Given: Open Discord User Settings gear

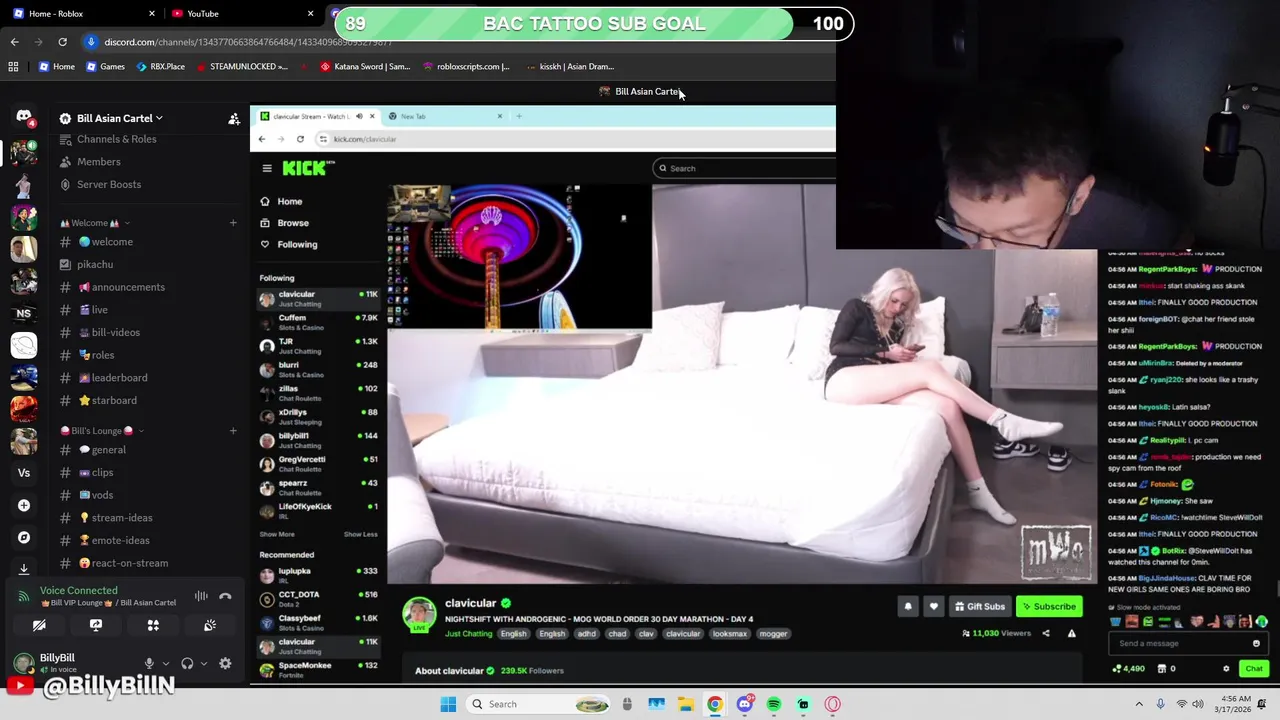Looking at the screenshot, I should click(x=225, y=663).
